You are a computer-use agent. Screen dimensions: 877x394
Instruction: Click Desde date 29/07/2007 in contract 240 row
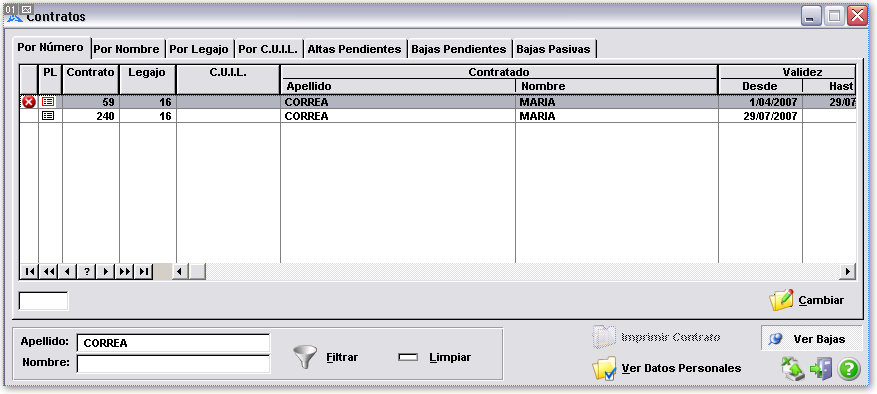point(760,116)
